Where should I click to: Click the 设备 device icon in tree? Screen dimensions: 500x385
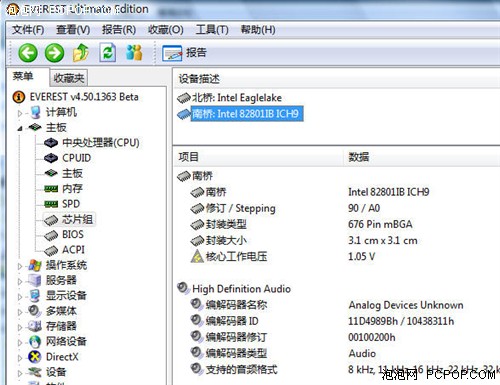(35, 372)
